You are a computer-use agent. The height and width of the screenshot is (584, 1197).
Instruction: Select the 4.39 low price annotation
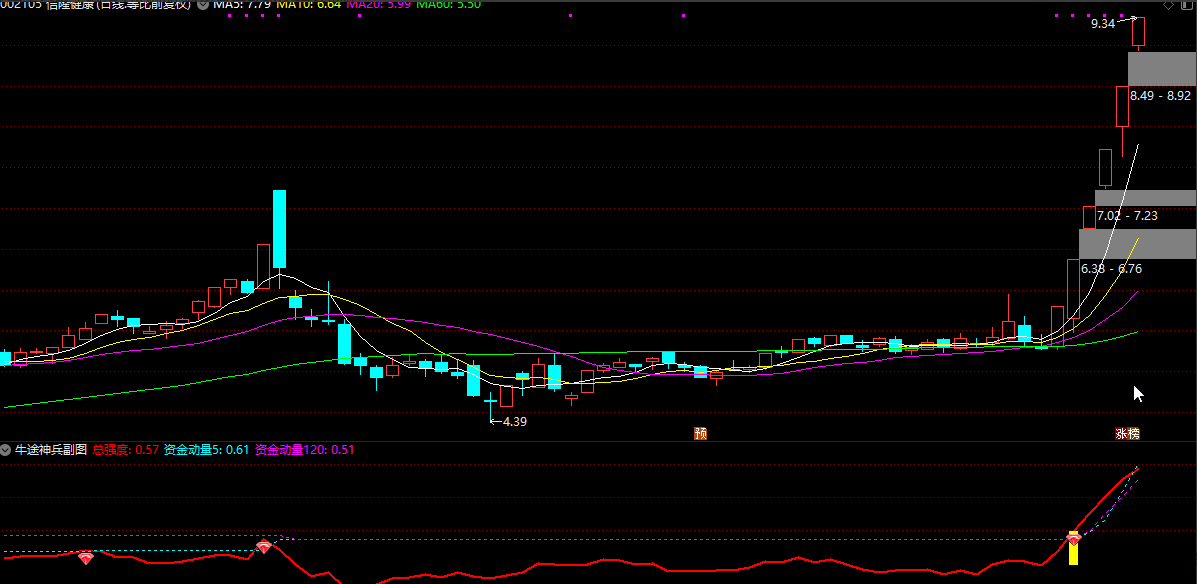514,422
